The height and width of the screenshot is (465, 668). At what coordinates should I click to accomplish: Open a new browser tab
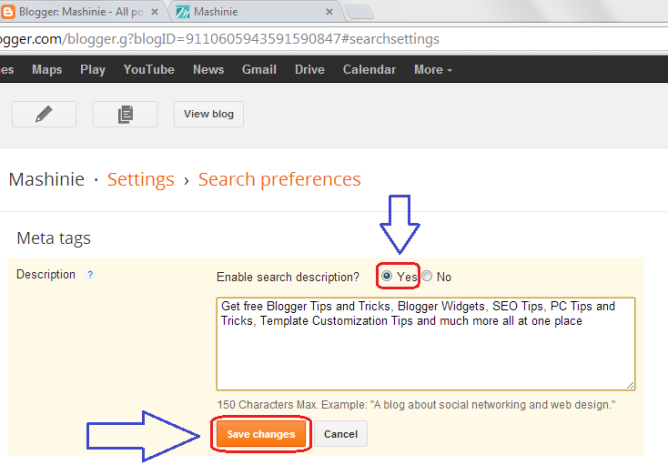360,12
